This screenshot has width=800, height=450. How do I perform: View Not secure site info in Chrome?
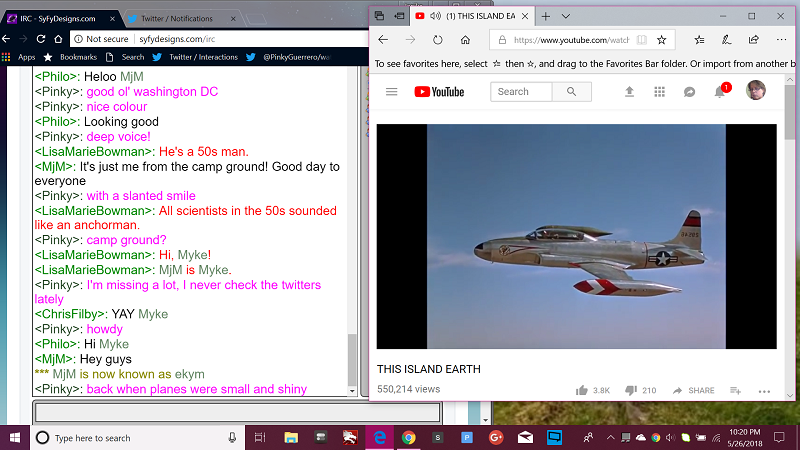coord(101,39)
